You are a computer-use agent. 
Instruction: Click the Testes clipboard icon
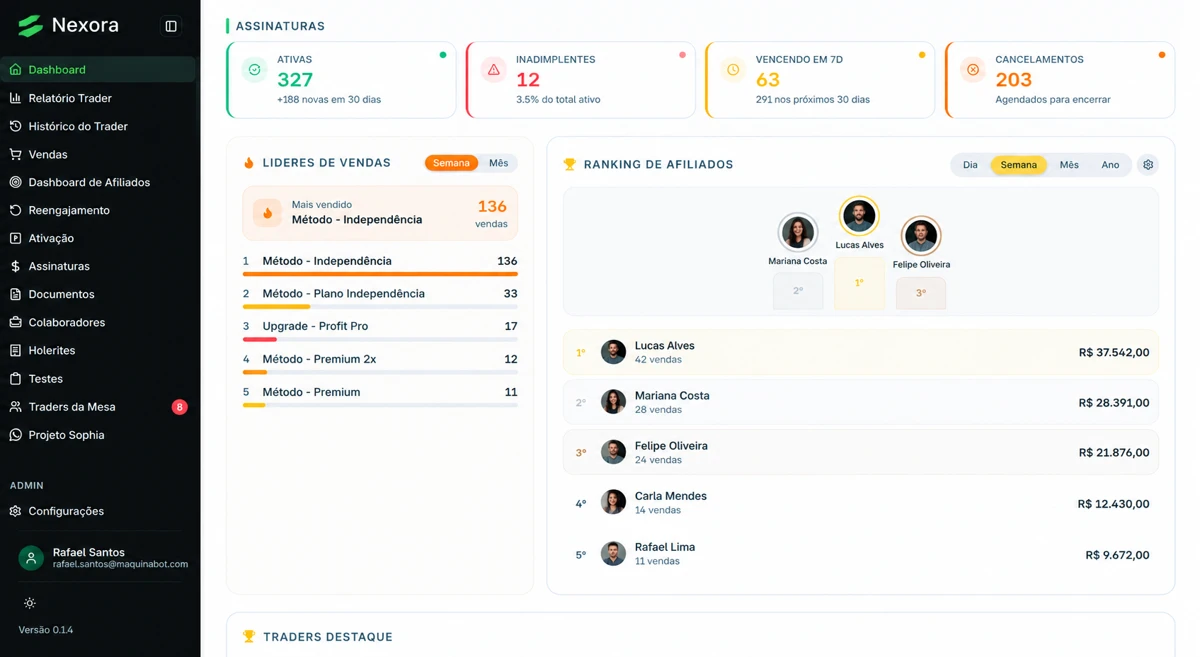point(15,379)
